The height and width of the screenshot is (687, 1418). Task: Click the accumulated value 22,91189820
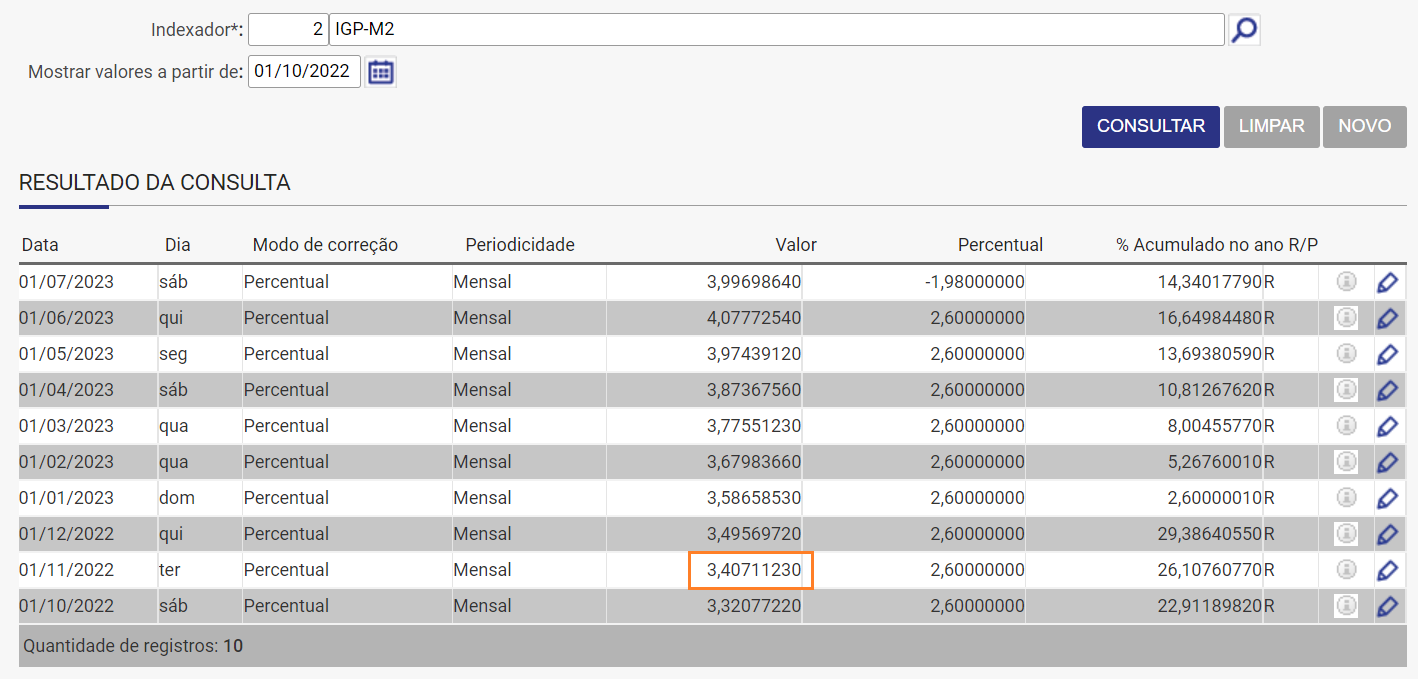coord(1210,606)
